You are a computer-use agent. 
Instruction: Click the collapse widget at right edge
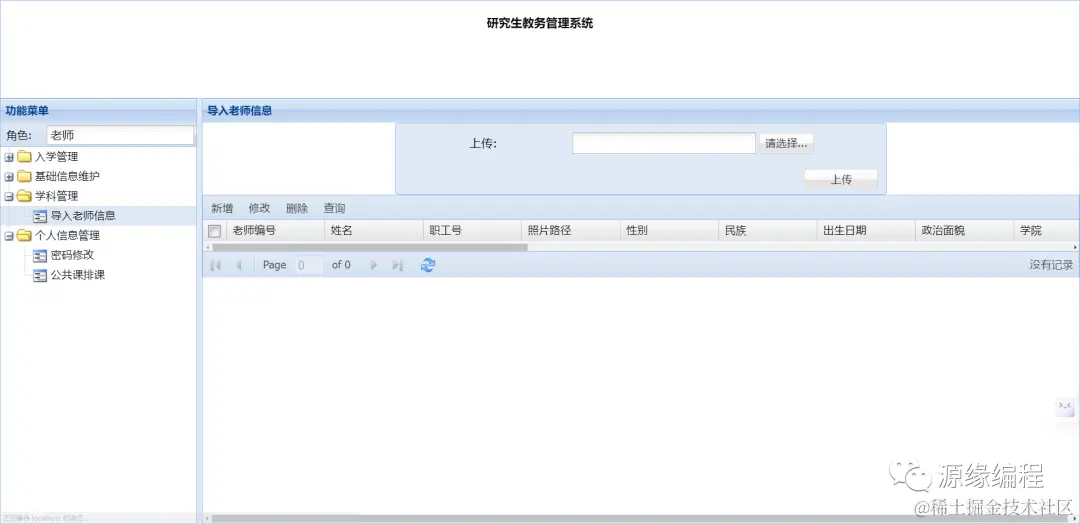click(x=1065, y=406)
